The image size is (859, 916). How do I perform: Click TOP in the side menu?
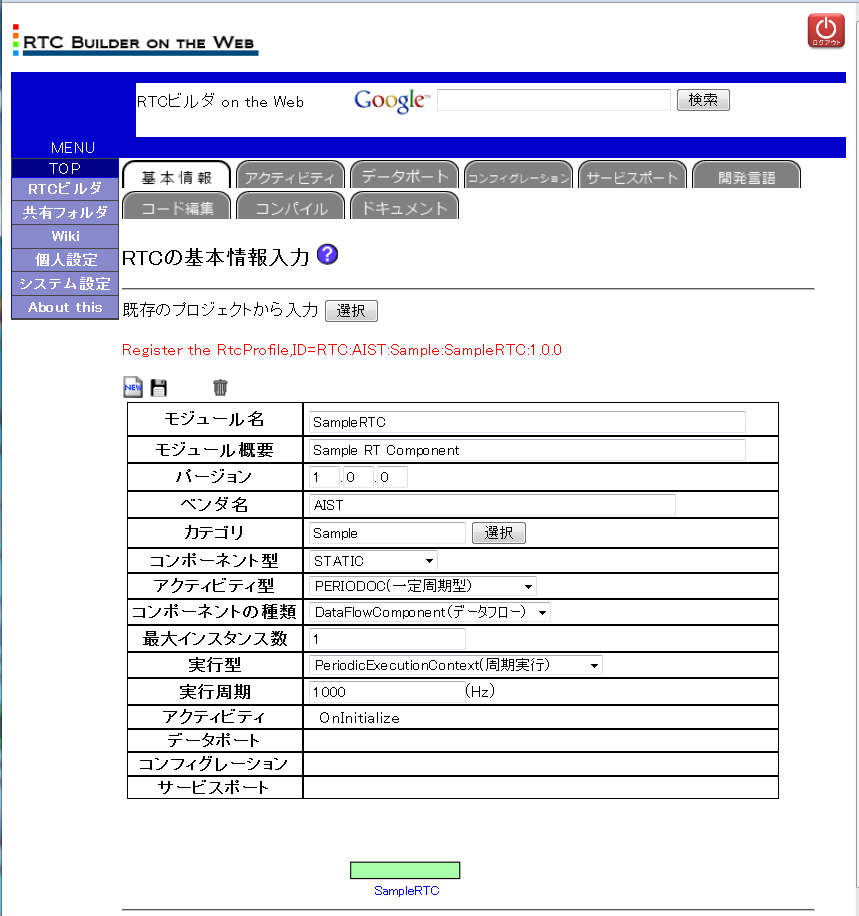pos(65,168)
